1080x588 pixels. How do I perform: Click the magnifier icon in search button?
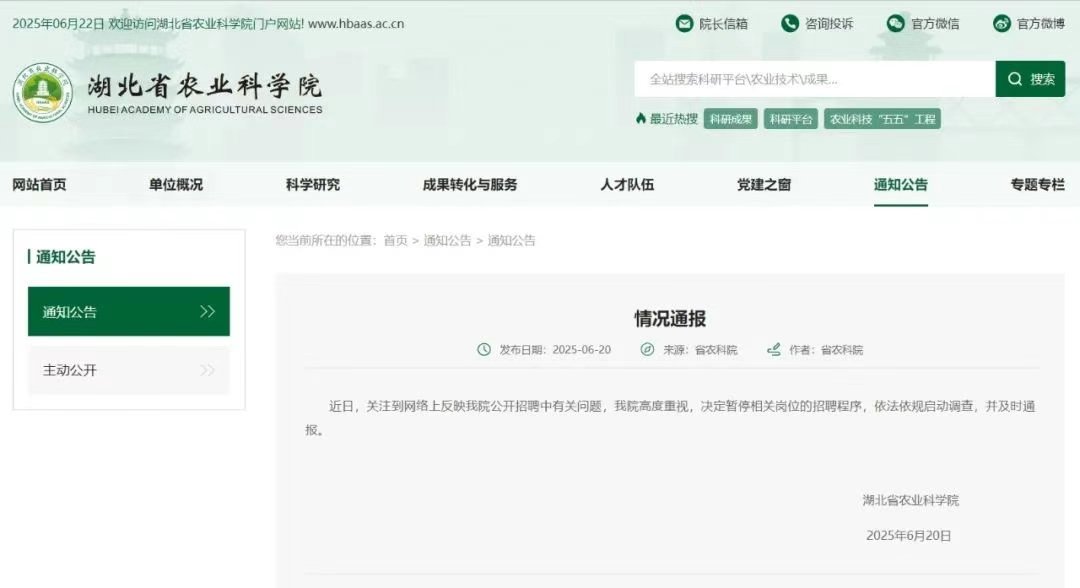(x=1015, y=79)
